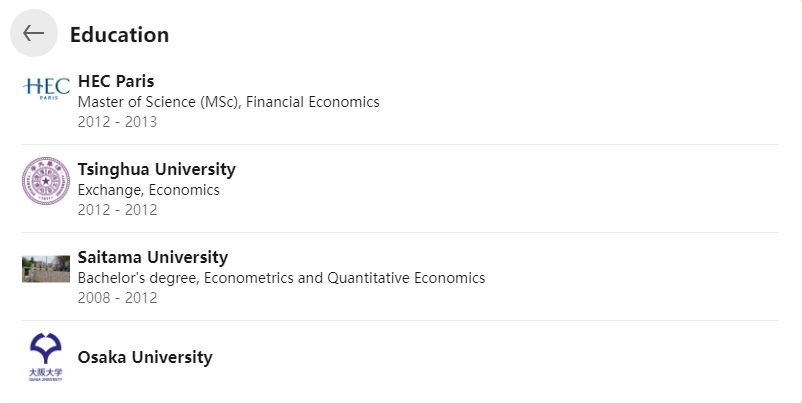Open the Osaka University school link

[145, 357]
